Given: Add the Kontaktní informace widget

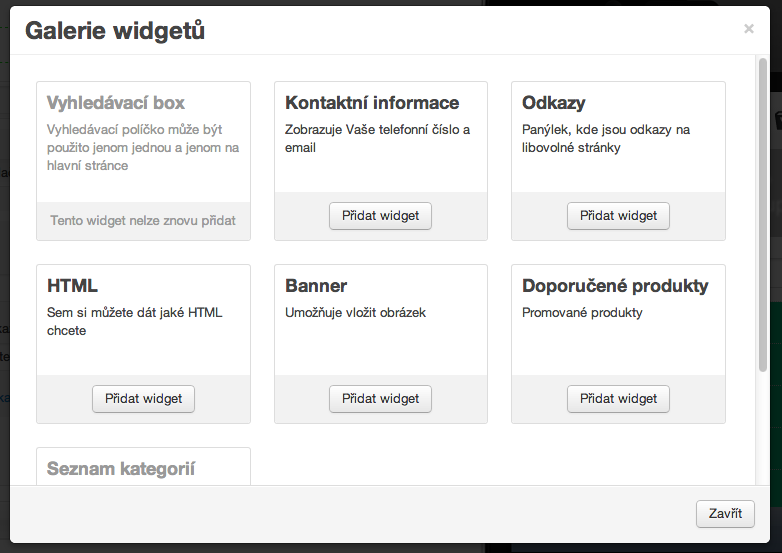Looking at the screenshot, I should click(380, 216).
